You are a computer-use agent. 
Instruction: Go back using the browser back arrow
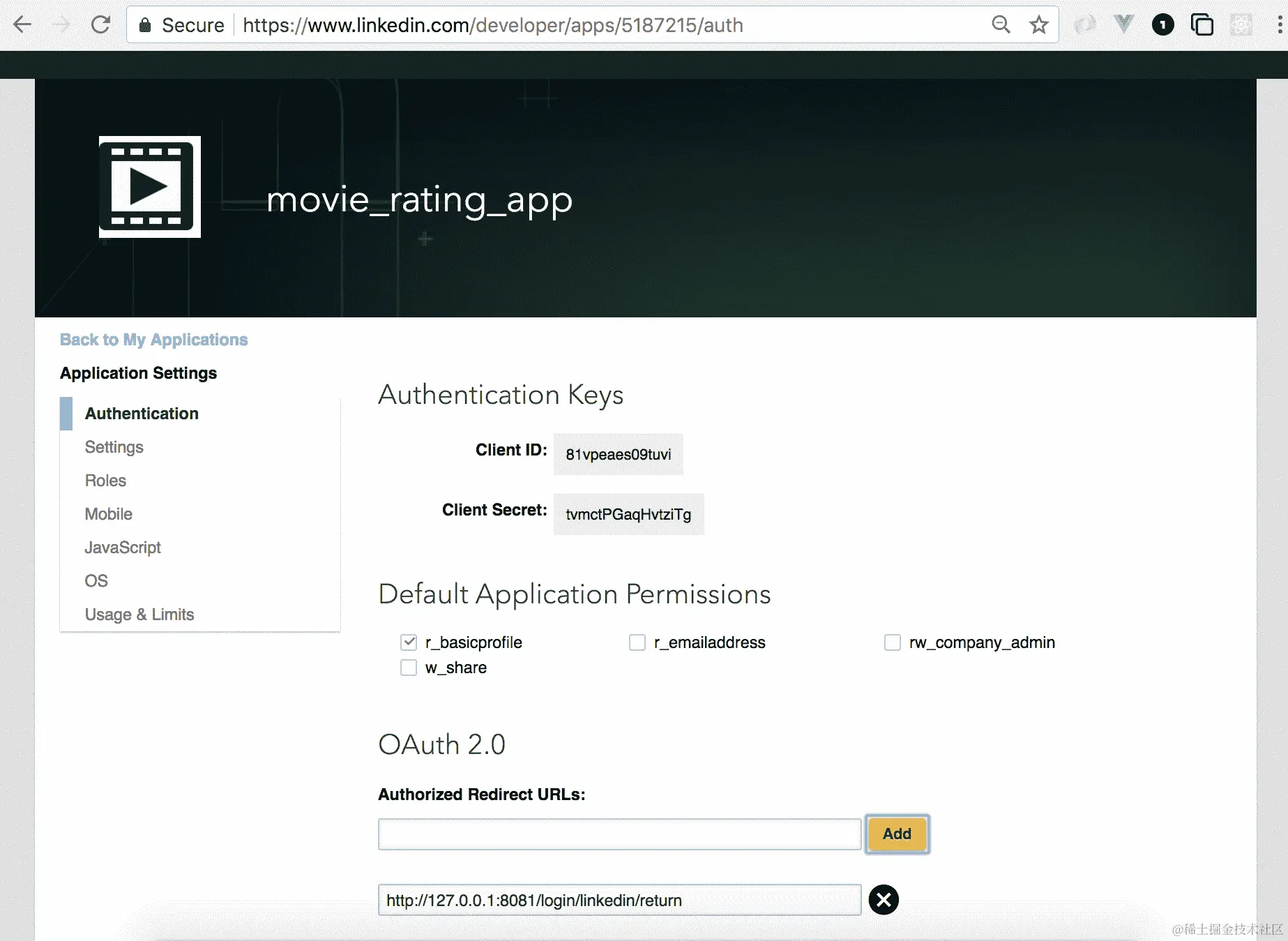coord(22,25)
